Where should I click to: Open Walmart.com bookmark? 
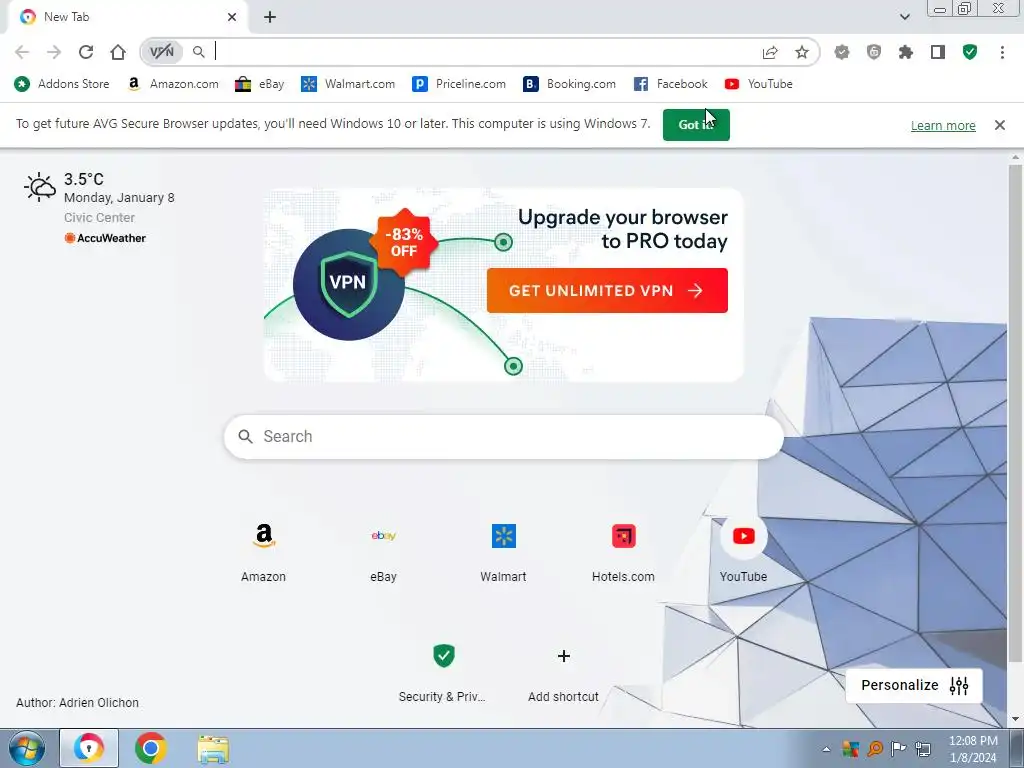click(x=348, y=84)
